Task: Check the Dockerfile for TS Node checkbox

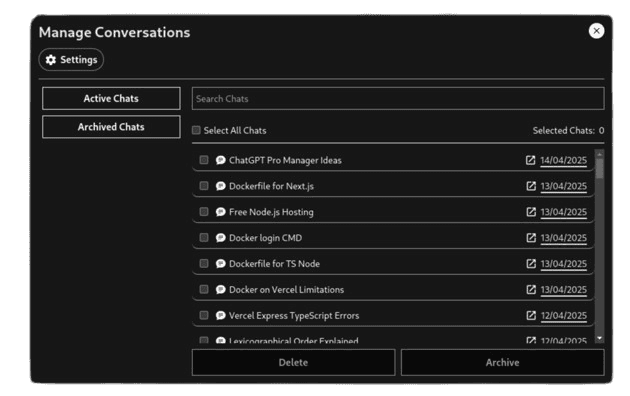Action: [x=204, y=263]
